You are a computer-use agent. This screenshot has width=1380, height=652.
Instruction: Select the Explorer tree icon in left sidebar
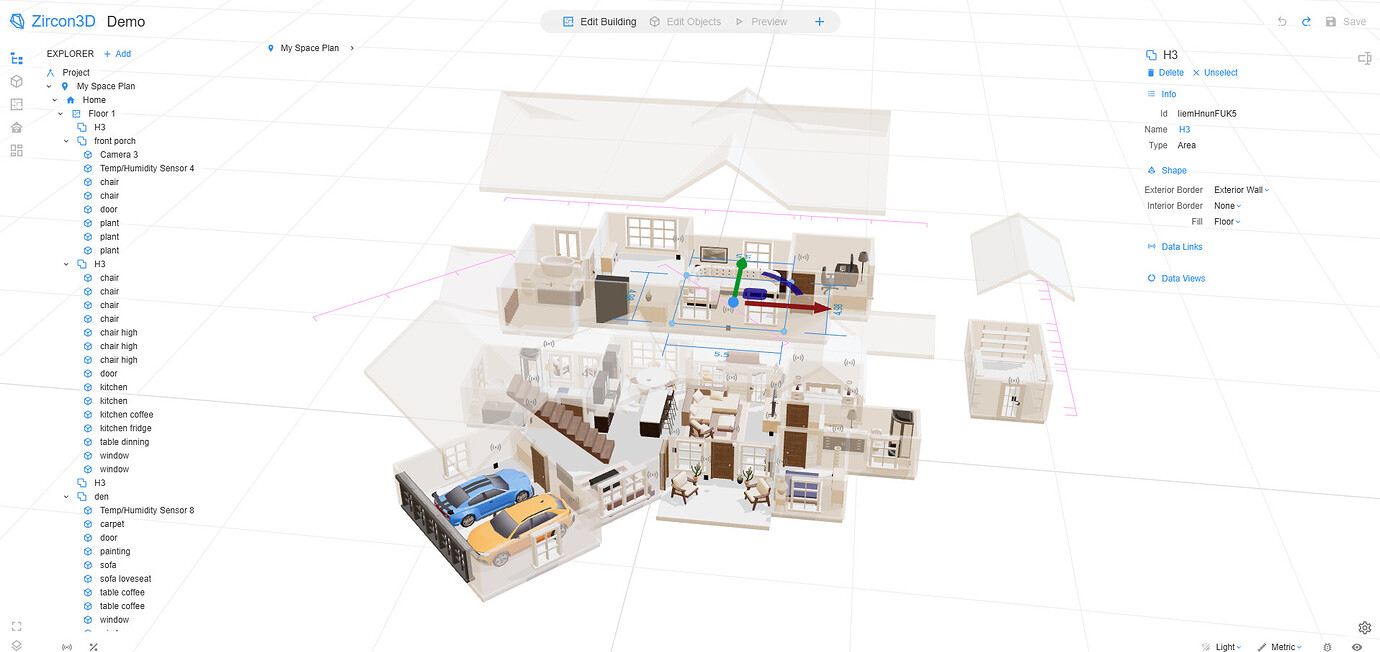click(16, 57)
